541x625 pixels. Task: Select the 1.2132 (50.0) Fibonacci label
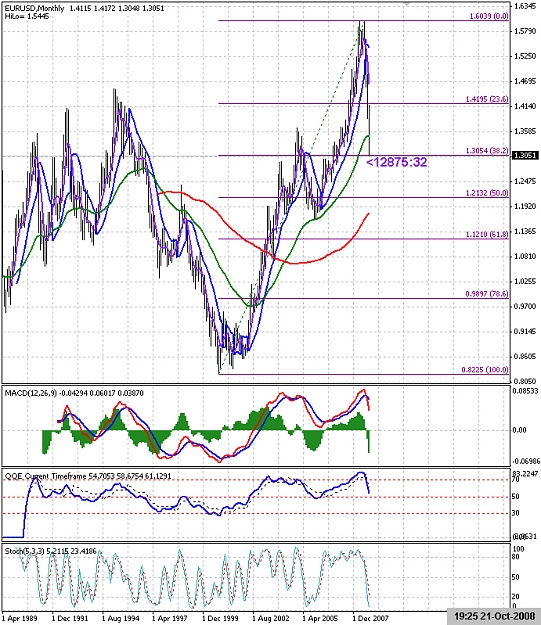click(487, 193)
